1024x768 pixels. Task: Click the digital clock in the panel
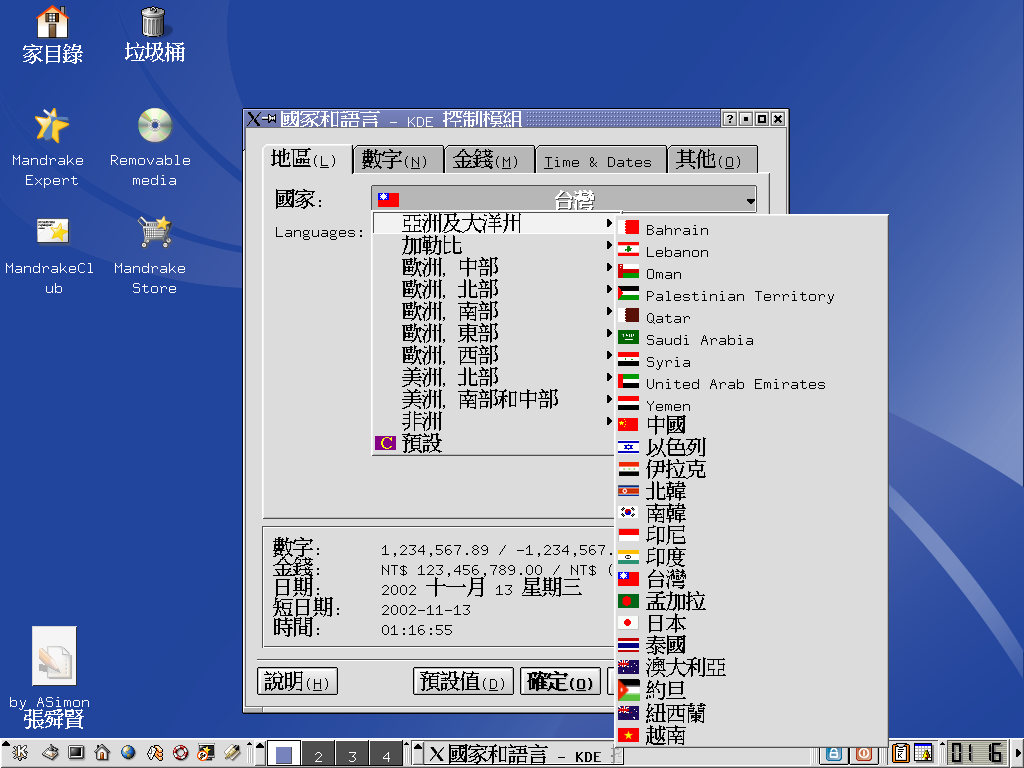point(976,754)
